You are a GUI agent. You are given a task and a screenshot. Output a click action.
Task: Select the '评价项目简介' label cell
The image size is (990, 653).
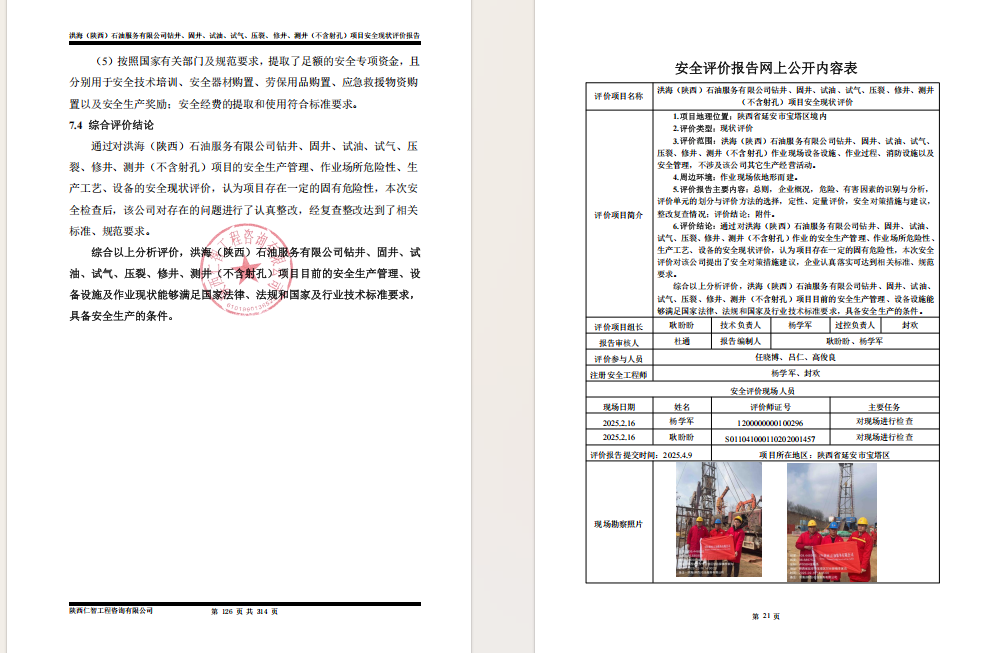(x=619, y=214)
